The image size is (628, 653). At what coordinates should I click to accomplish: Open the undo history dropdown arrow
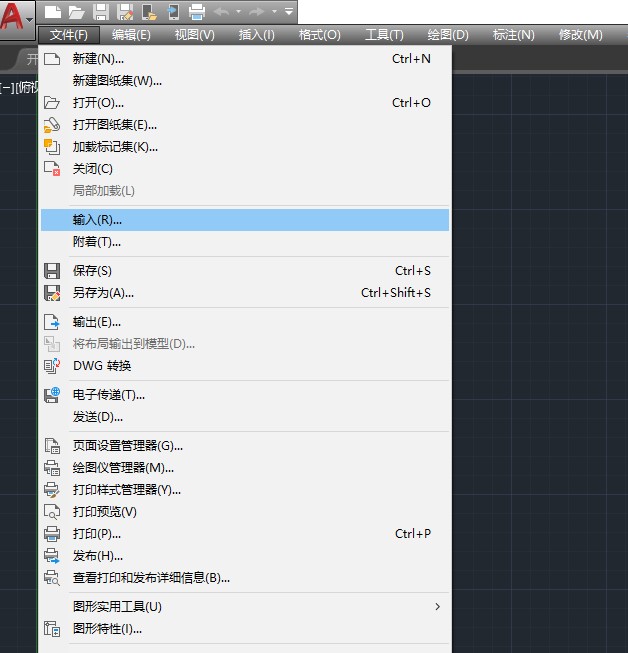tap(239, 12)
